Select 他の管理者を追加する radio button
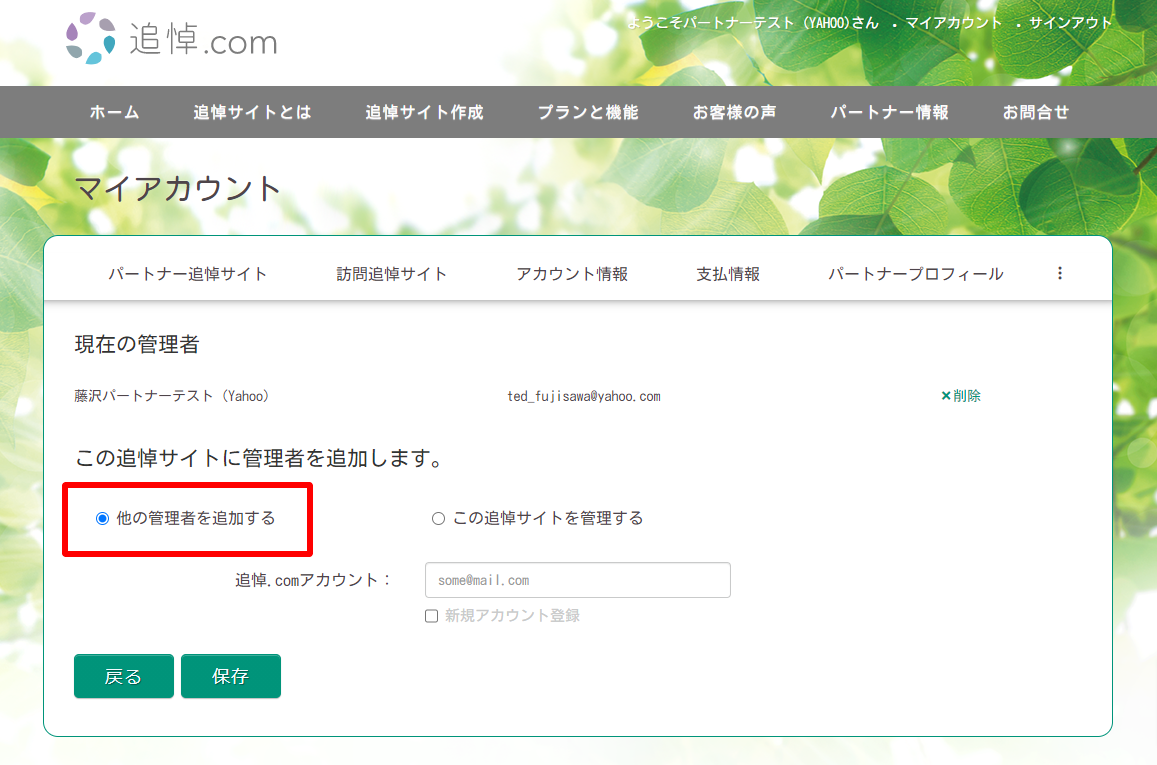1157x765 pixels. [102, 518]
